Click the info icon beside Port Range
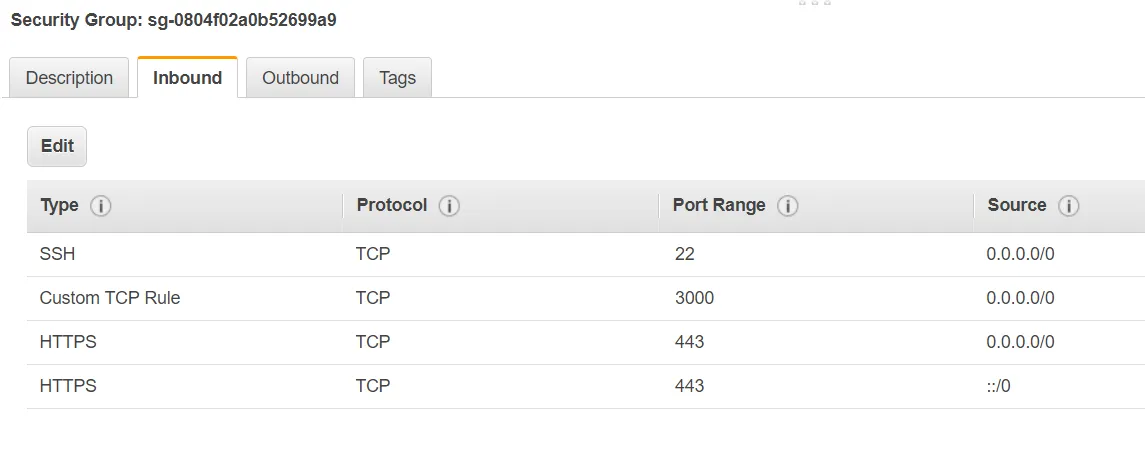1145x462 pixels. 788,206
